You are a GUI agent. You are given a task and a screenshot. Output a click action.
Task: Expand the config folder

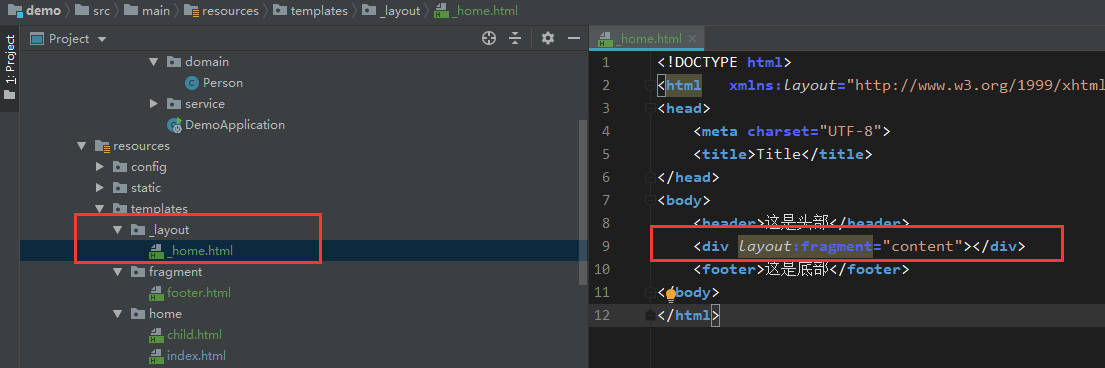[x=100, y=167]
